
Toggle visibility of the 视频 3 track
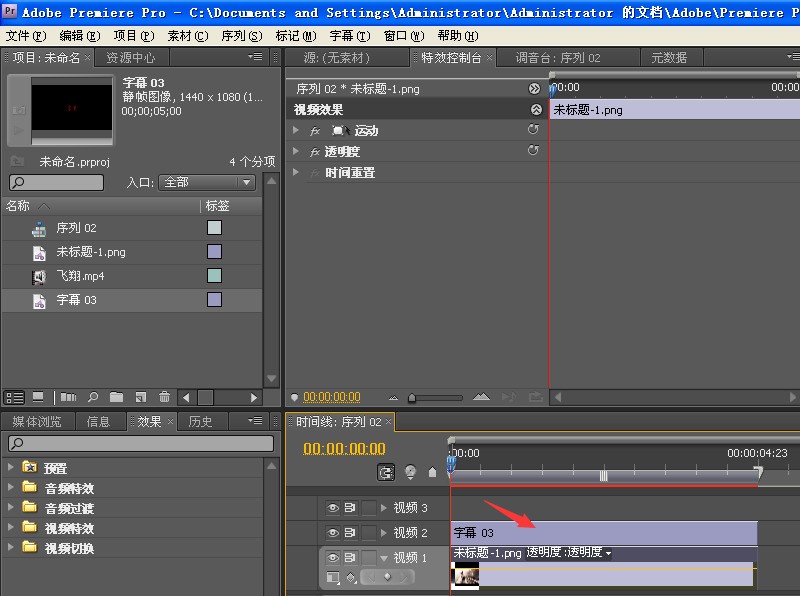point(334,508)
